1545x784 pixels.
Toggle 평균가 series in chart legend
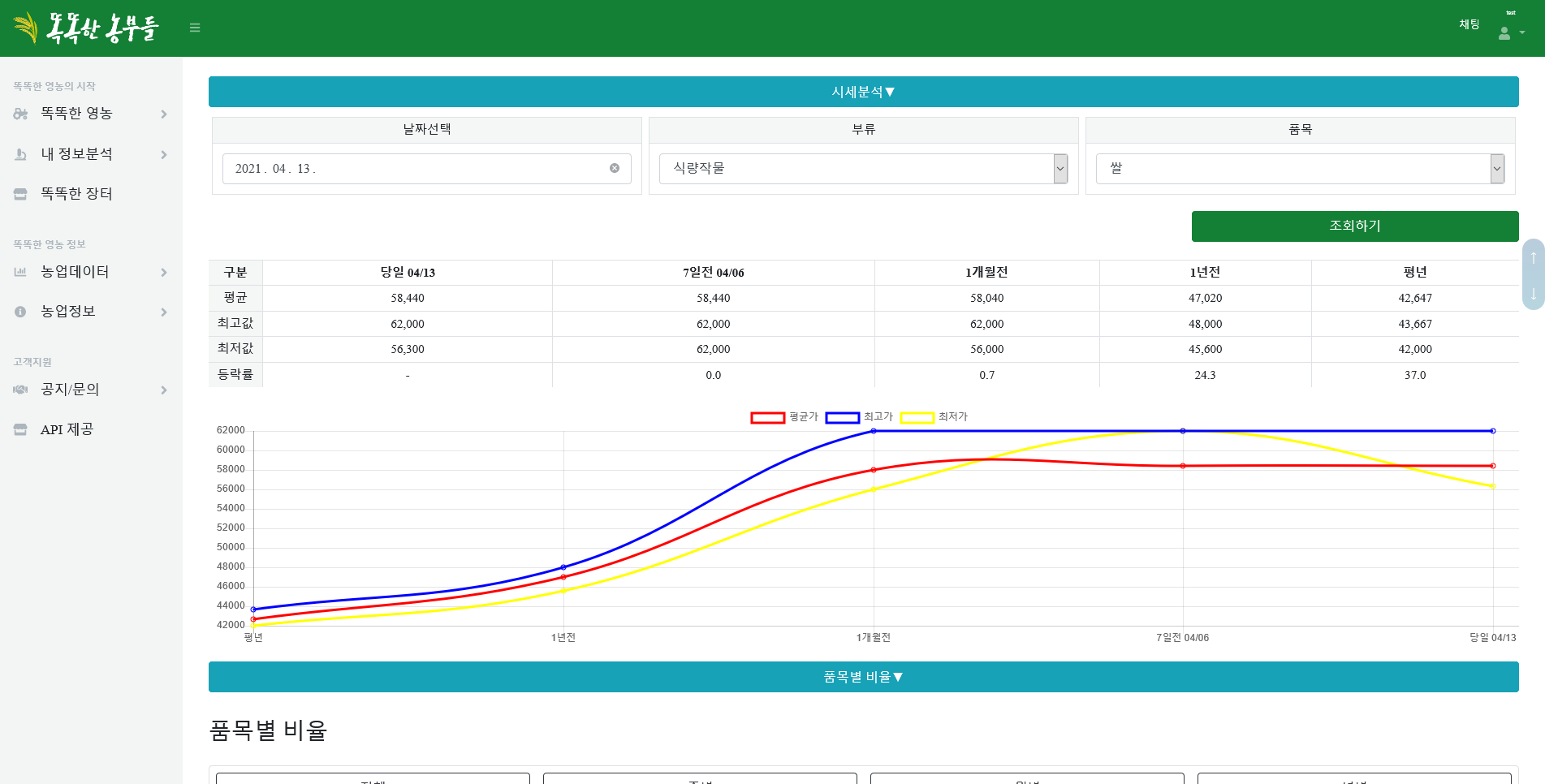click(784, 417)
